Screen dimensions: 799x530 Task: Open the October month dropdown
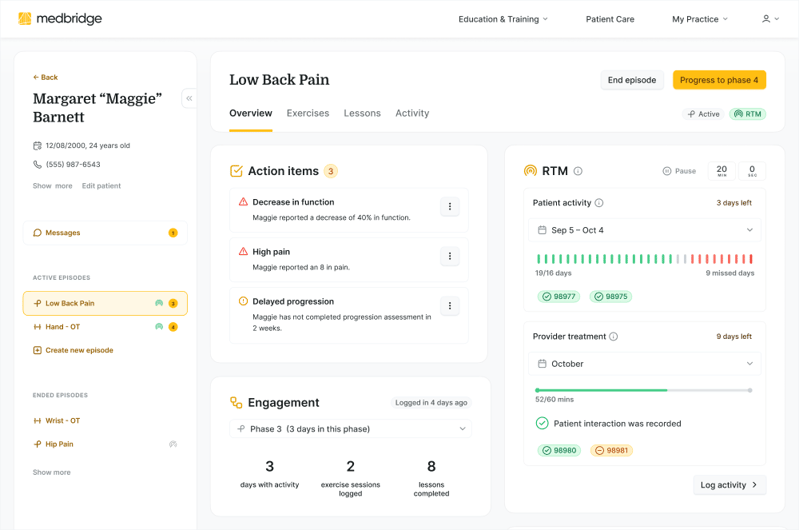coord(645,364)
